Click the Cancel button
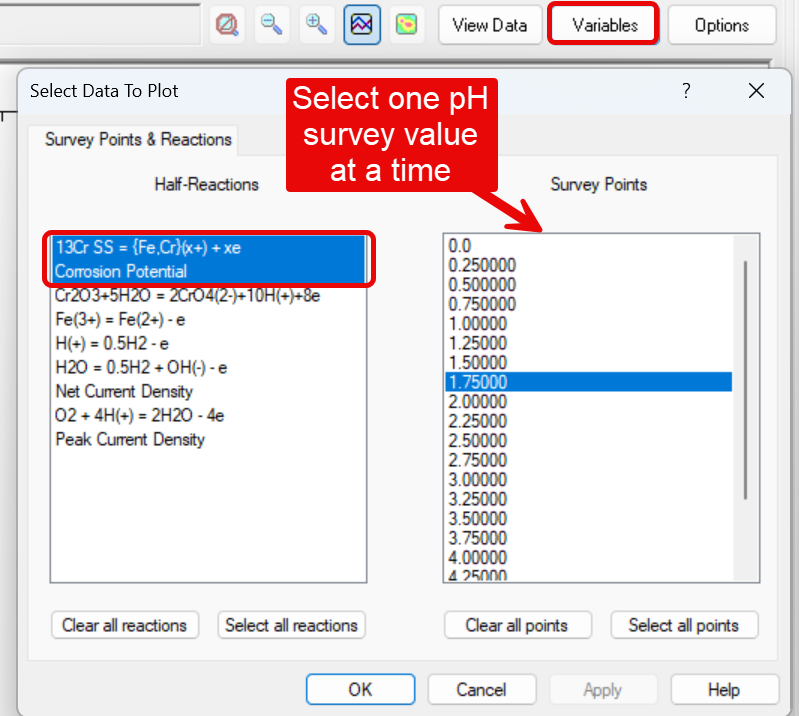The image size is (799, 716). coord(482,690)
